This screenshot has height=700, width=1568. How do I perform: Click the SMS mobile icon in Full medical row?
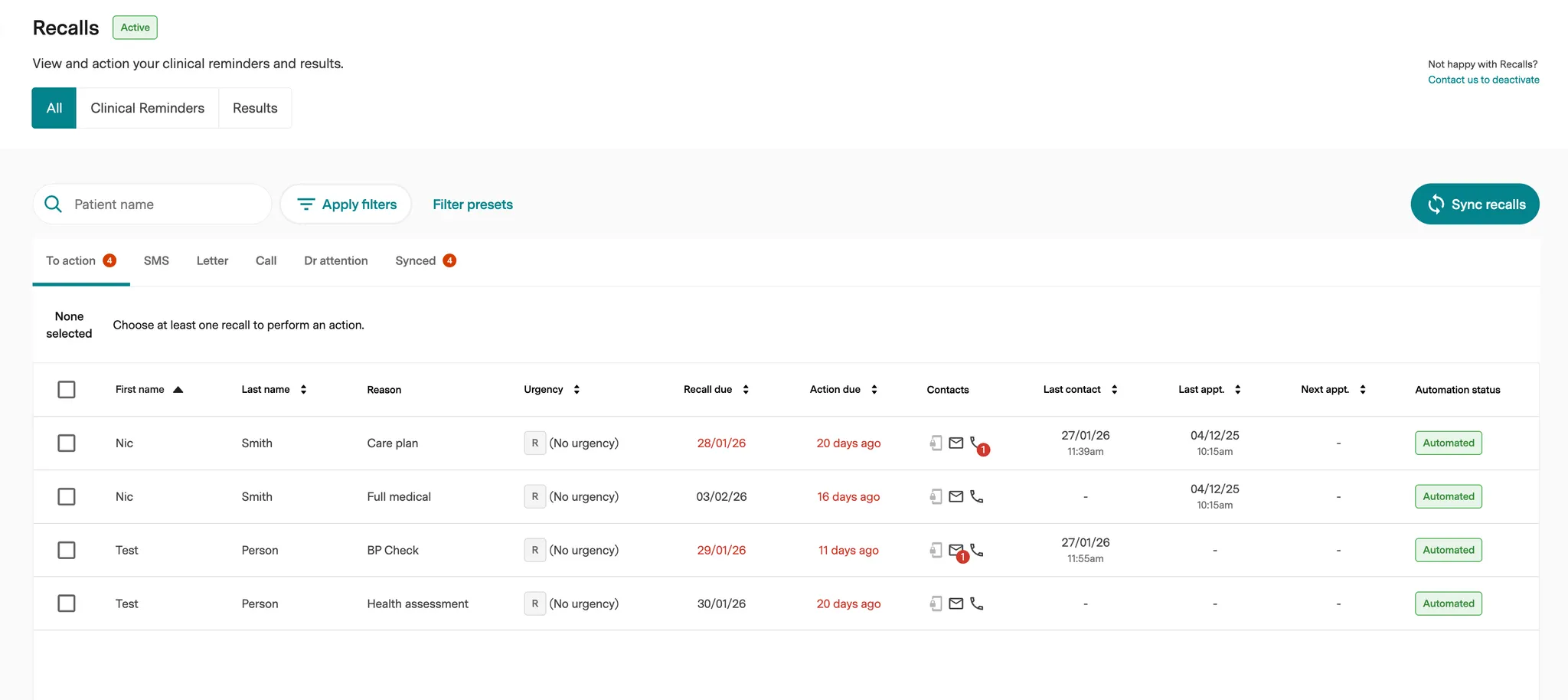(x=936, y=496)
